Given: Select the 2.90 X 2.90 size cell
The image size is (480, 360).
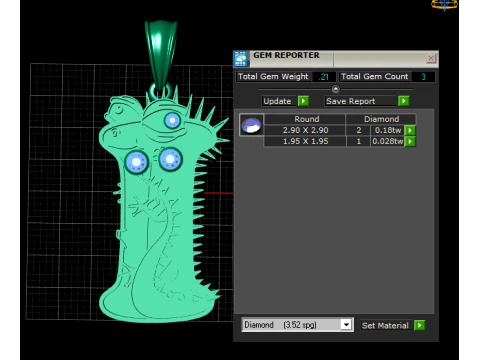Looking at the screenshot, I should pos(305,130).
